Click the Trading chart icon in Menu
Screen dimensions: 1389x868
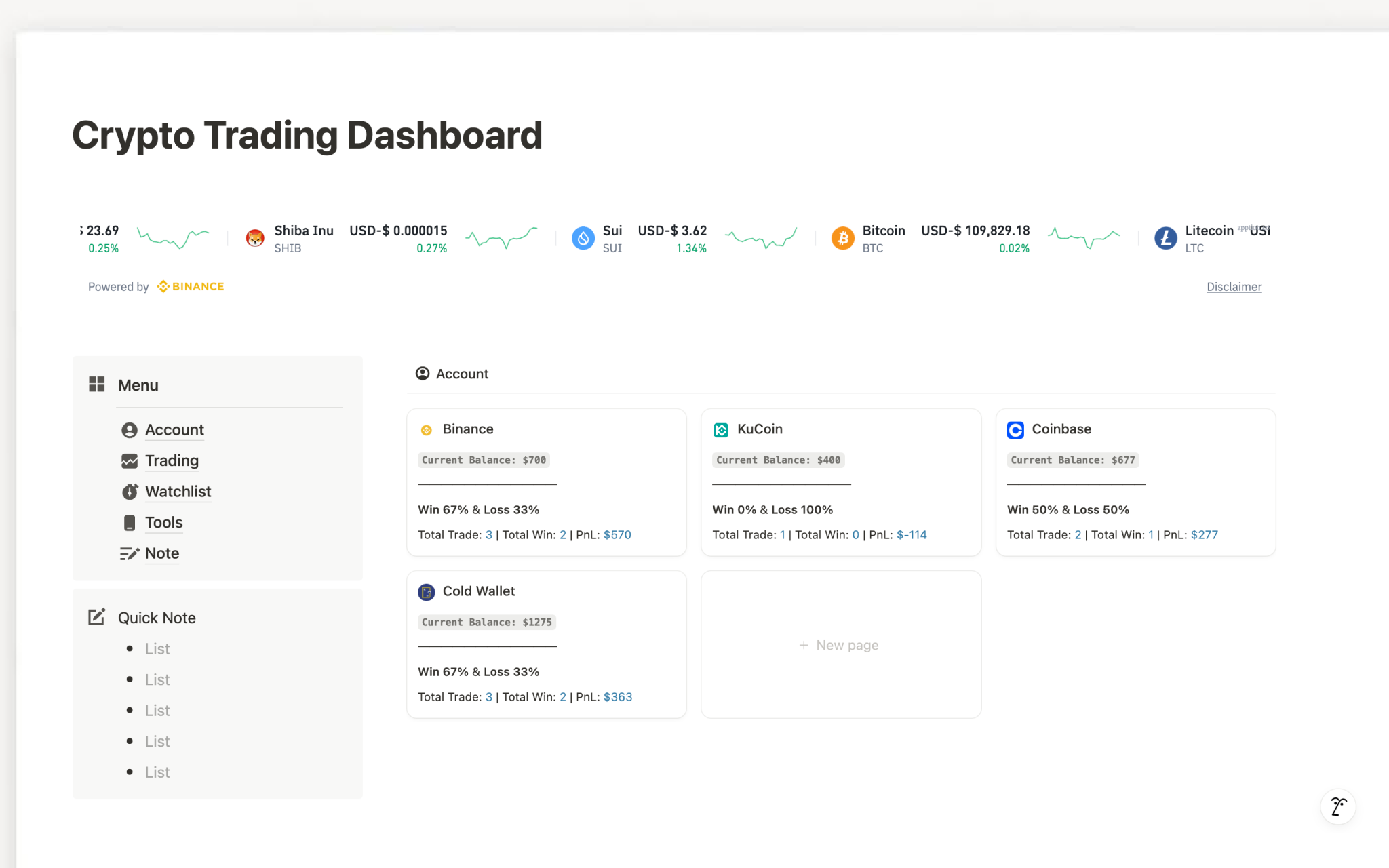(130, 461)
